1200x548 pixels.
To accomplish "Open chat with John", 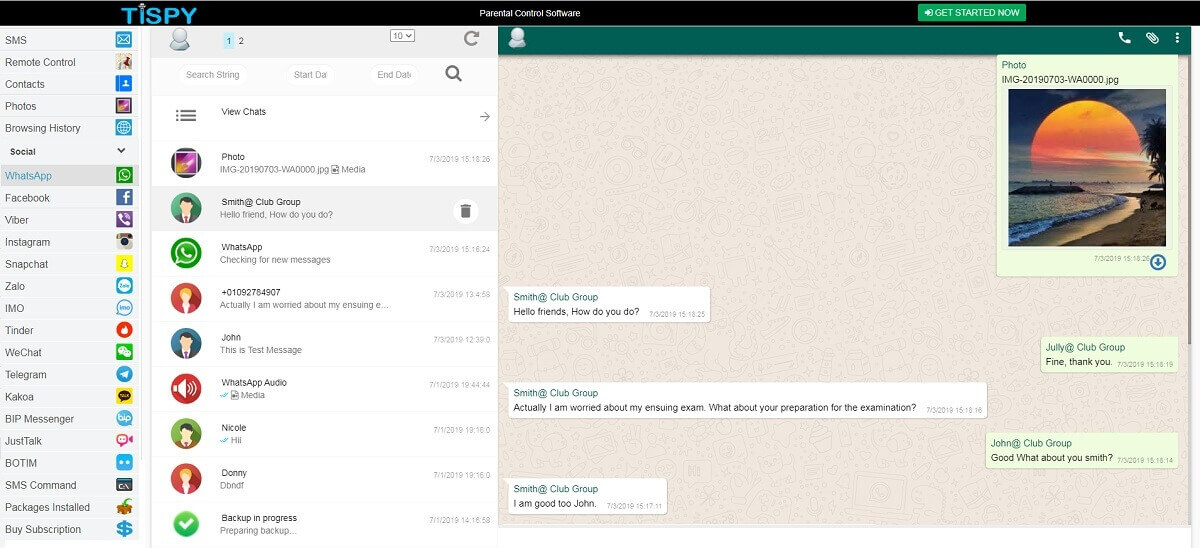I will pyautogui.click(x=324, y=344).
